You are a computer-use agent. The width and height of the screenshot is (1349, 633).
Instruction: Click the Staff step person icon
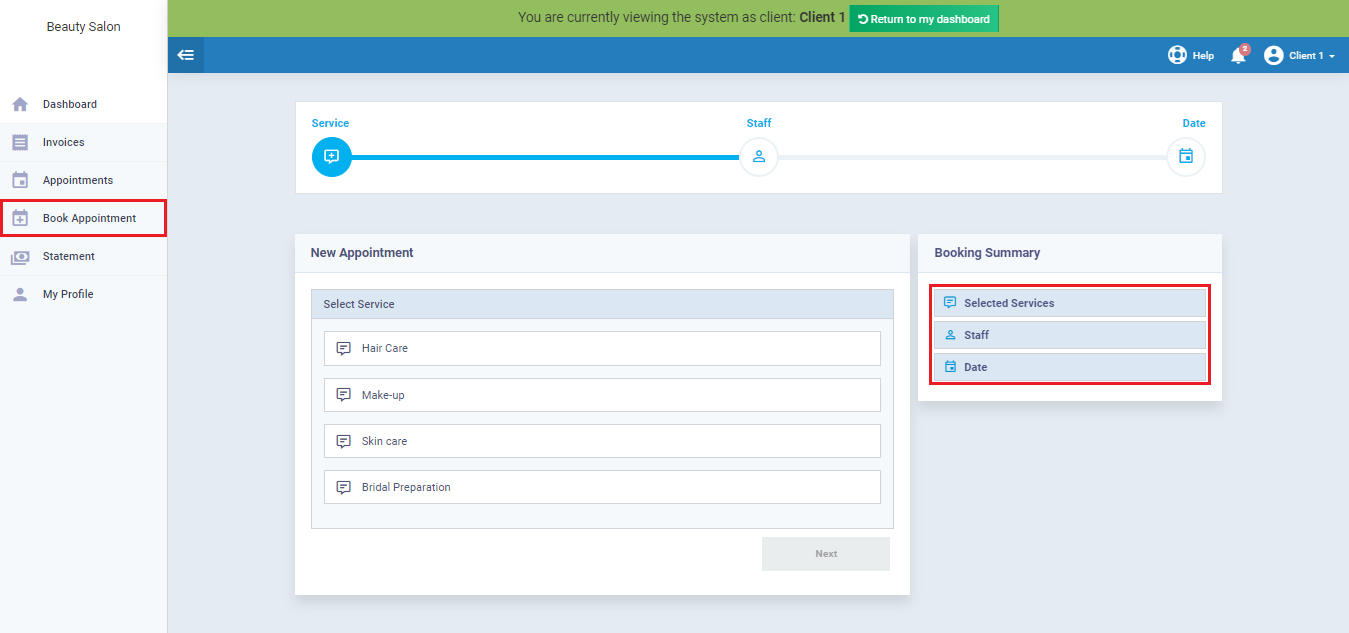pos(759,157)
